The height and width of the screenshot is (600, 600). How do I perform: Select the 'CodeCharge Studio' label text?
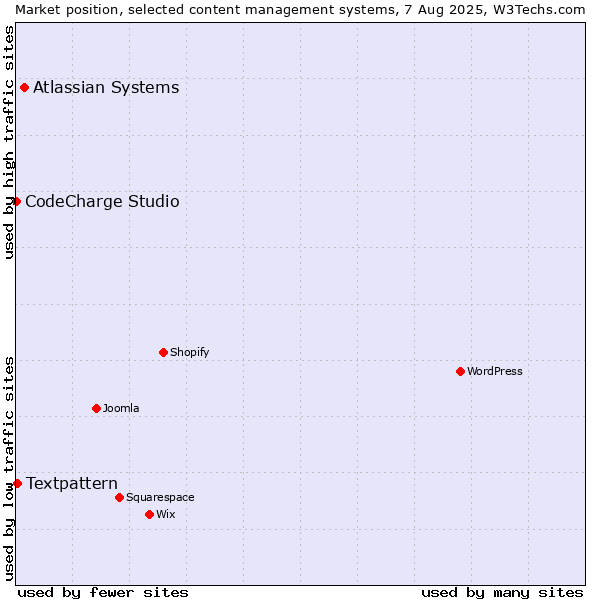point(102,202)
